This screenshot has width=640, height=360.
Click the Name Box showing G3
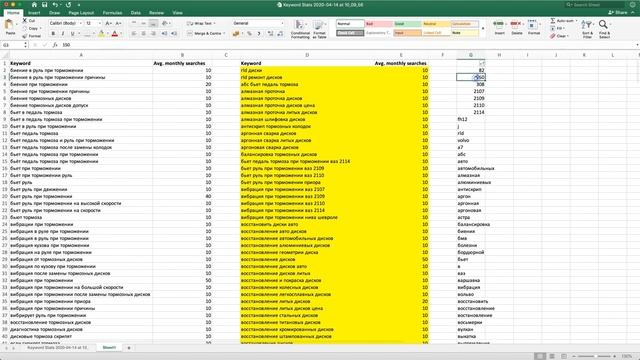pyautogui.click(x=14, y=45)
